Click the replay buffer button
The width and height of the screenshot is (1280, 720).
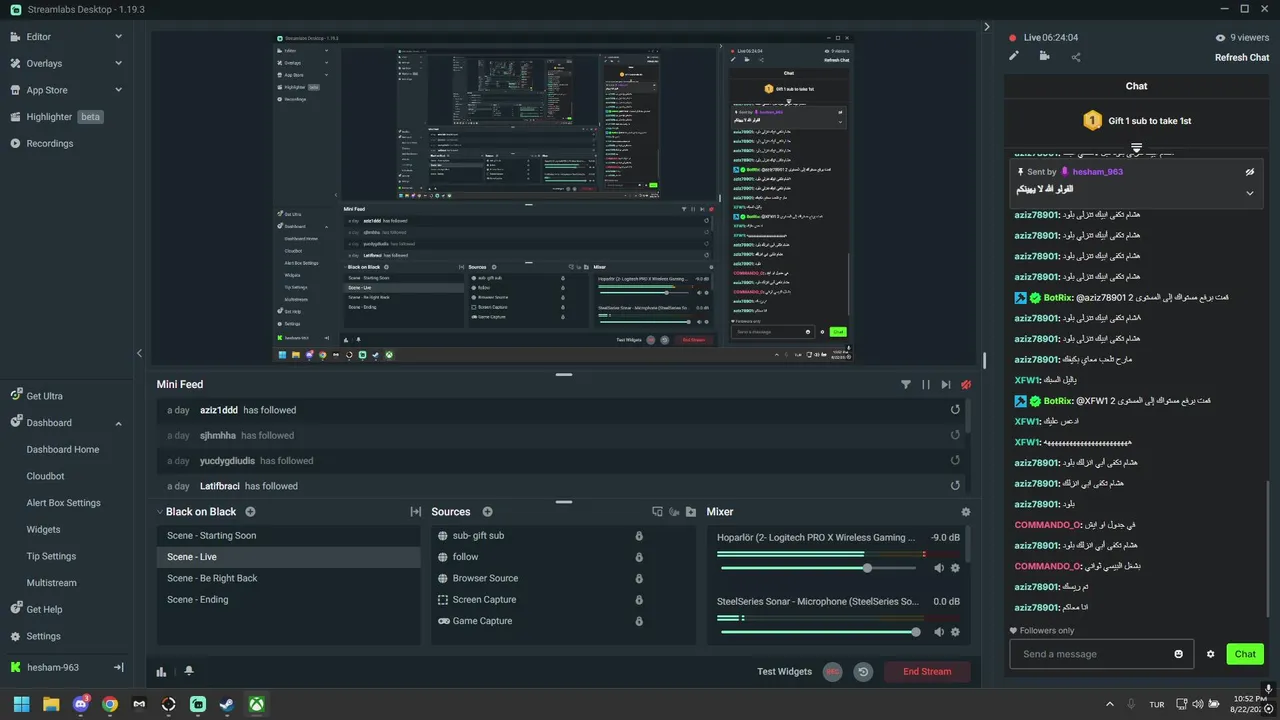click(863, 672)
